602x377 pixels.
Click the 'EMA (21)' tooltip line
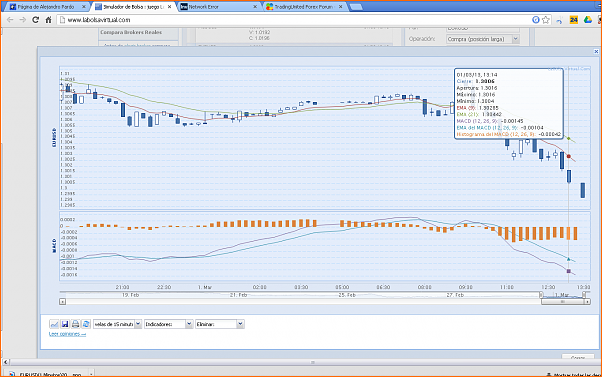[x=479, y=114]
